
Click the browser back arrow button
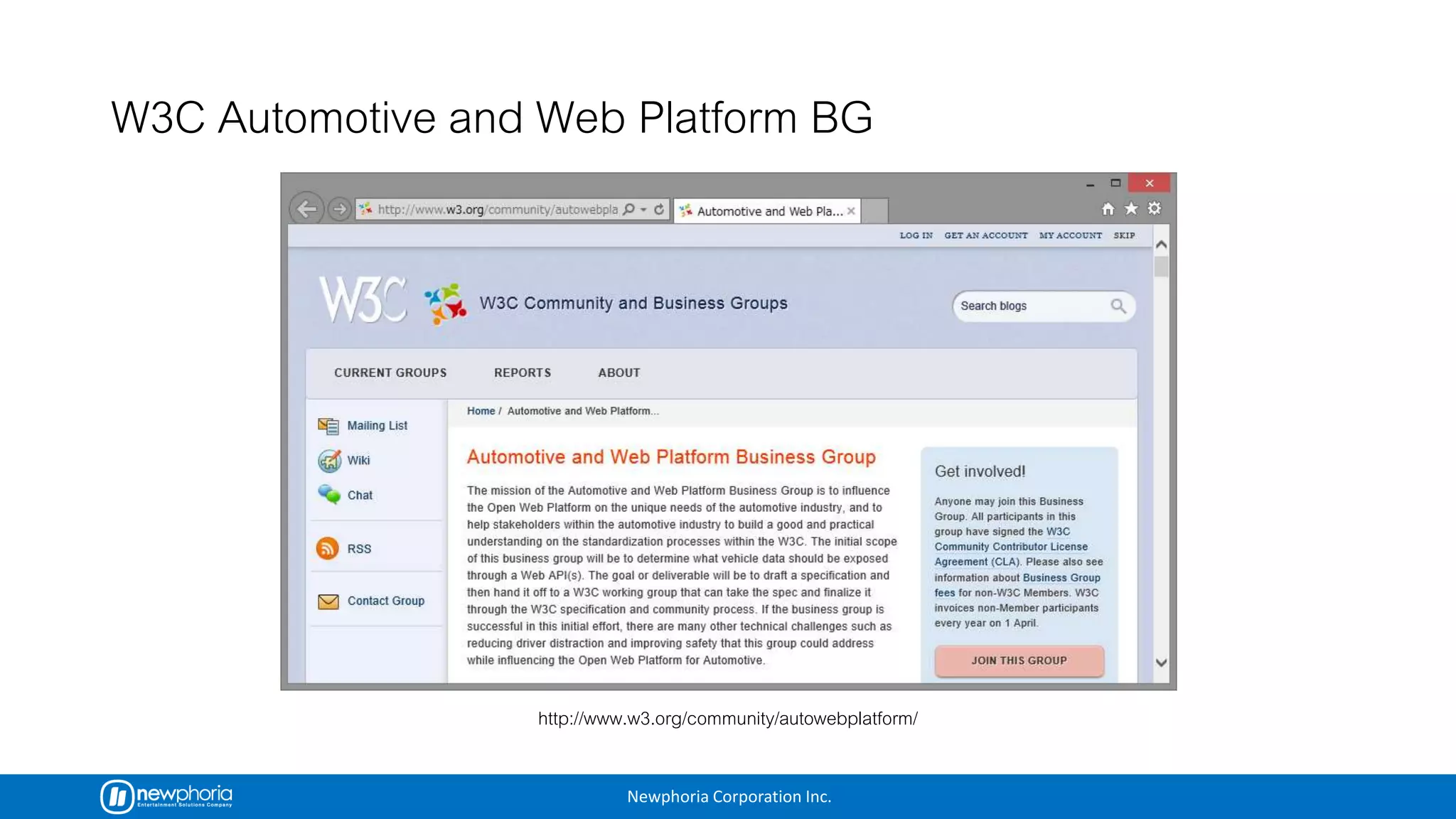306,209
